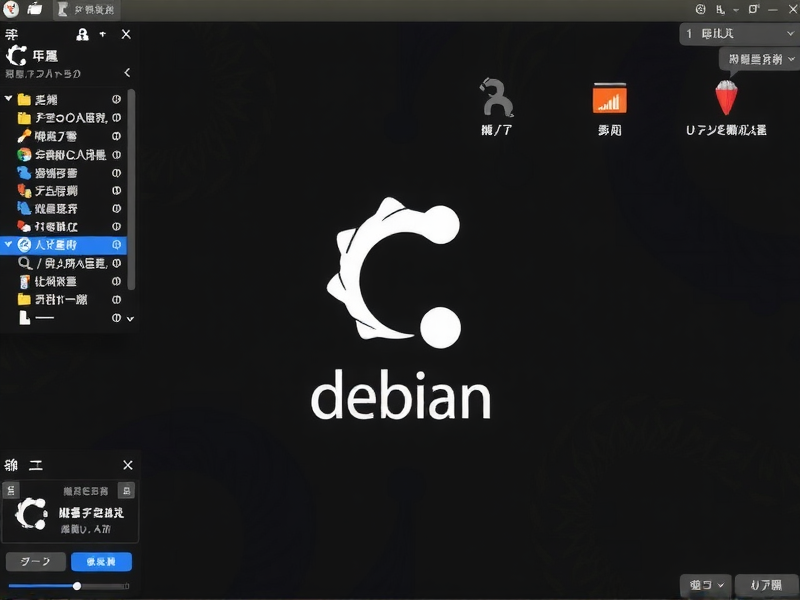Collapse the sidebar using the left-pointing chevron

(x=126, y=72)
